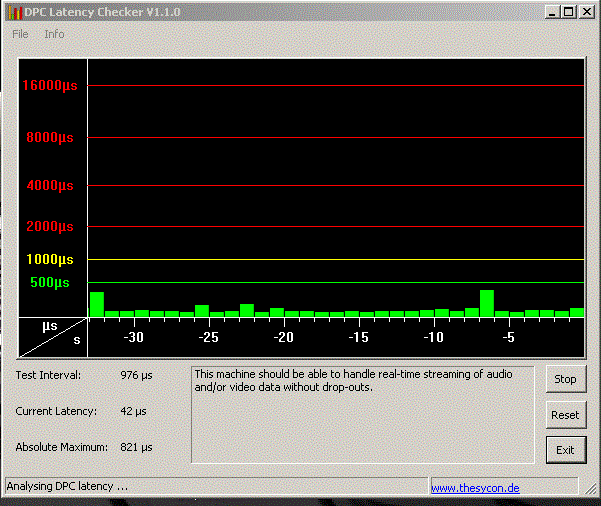The width and height of the screenshot is (601, 506).
Task: Click the green 500µs axis label
Action: (x=50, y=283)
